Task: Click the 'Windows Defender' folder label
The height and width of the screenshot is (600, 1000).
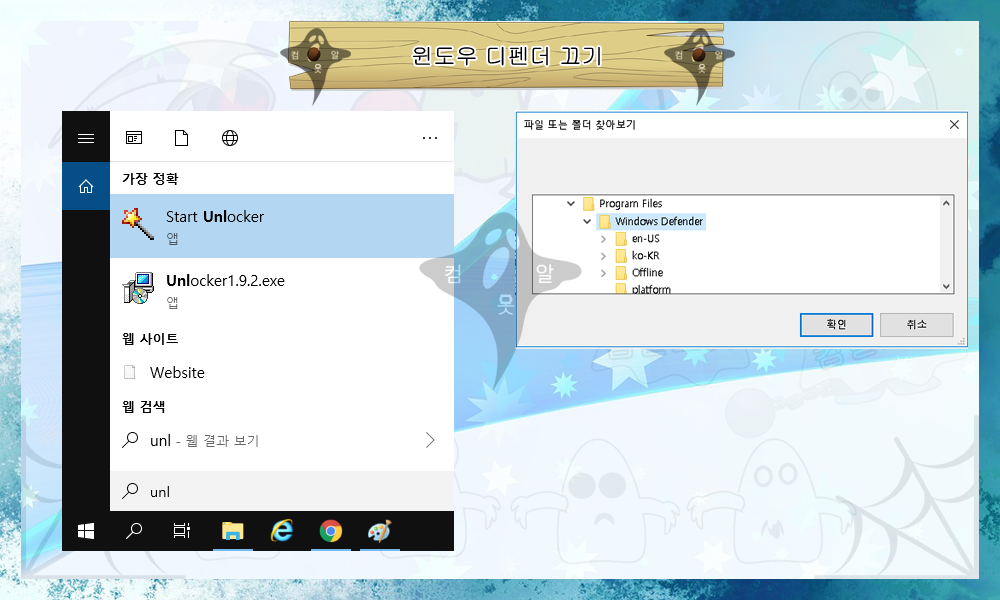Action: click(x=659, y=221)
